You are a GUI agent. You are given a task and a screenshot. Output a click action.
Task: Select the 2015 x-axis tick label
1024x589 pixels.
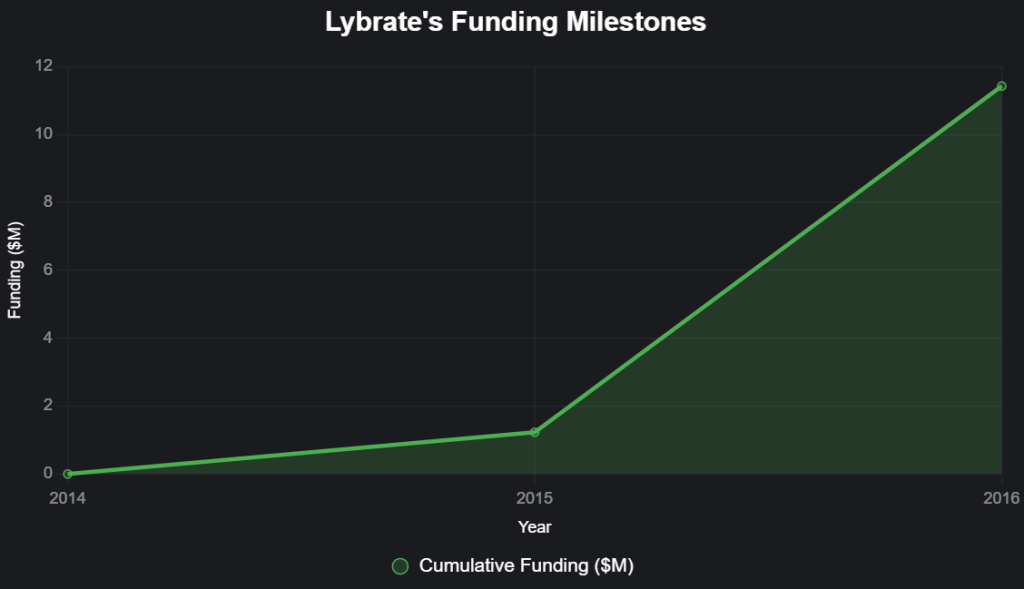point(535,497)
